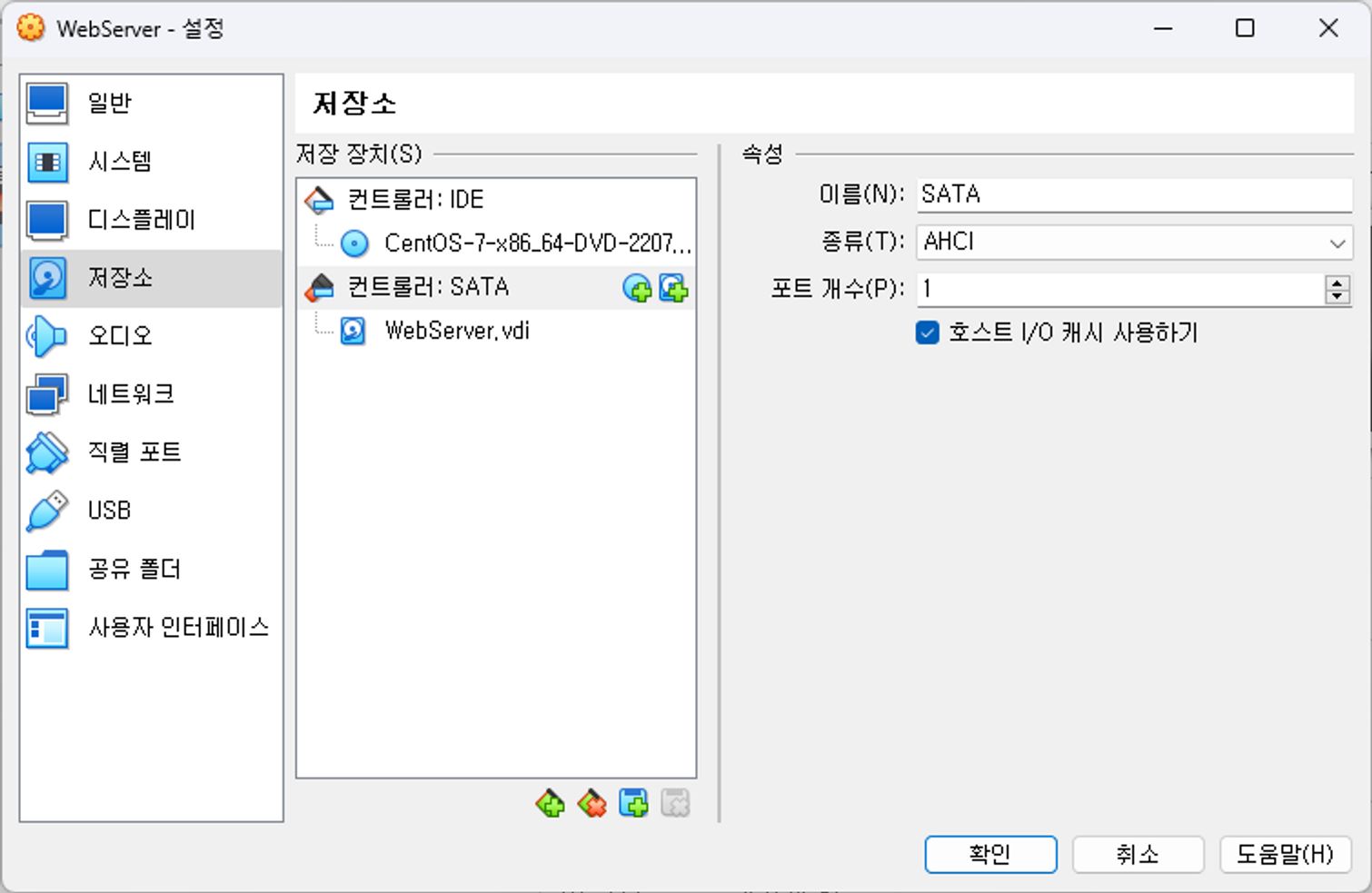Image resolution: width=1372 pixels, height=893 pixels.
Task: Click the 직렬 포트 connector icon in sidebar
Action: [x=47, y=452]
